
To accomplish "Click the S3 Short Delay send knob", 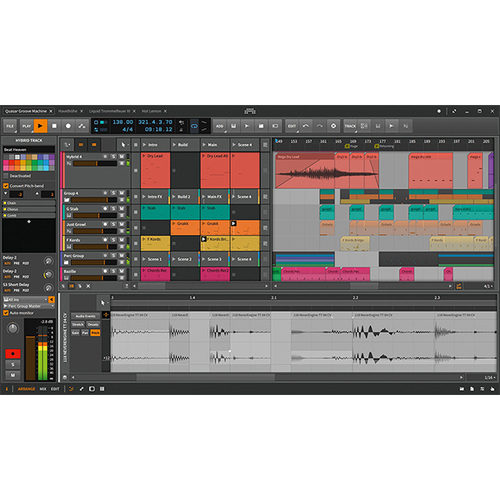I will [48, 288].
